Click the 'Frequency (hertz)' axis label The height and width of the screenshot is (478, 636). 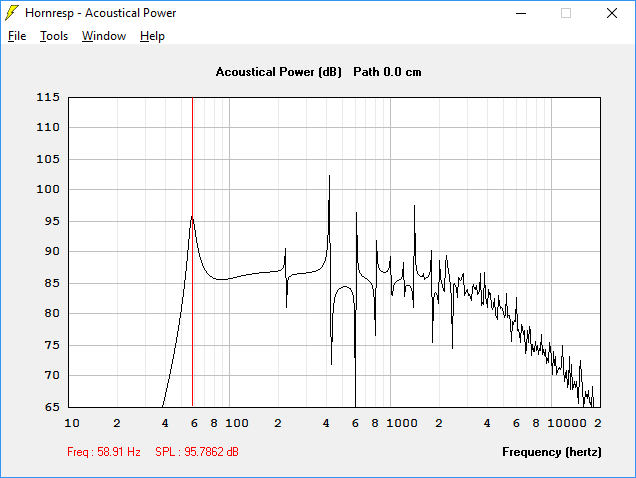(552, 452)
